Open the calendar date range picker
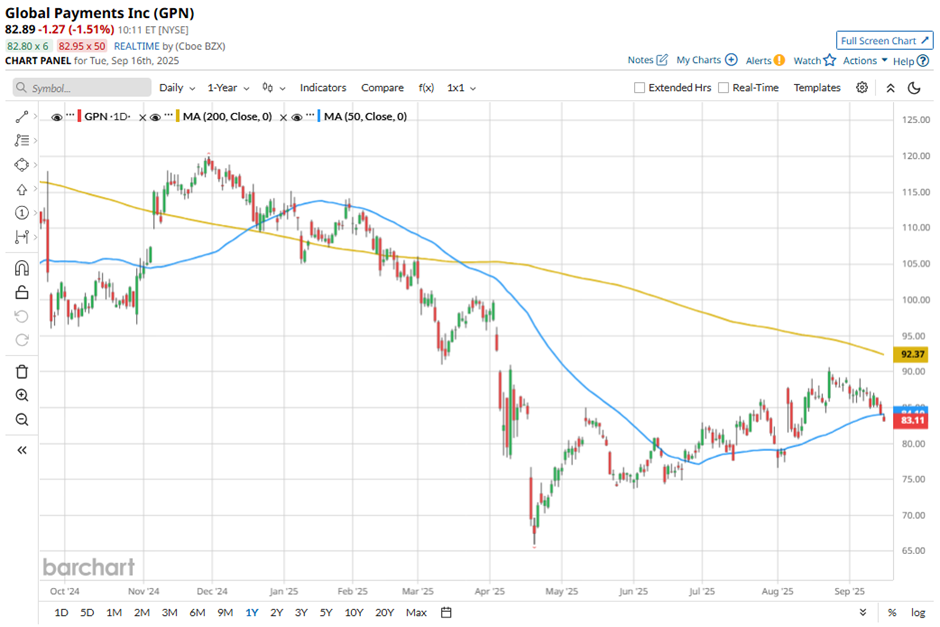The height and width of the screenshot is (627, 940). coord(446,613)
